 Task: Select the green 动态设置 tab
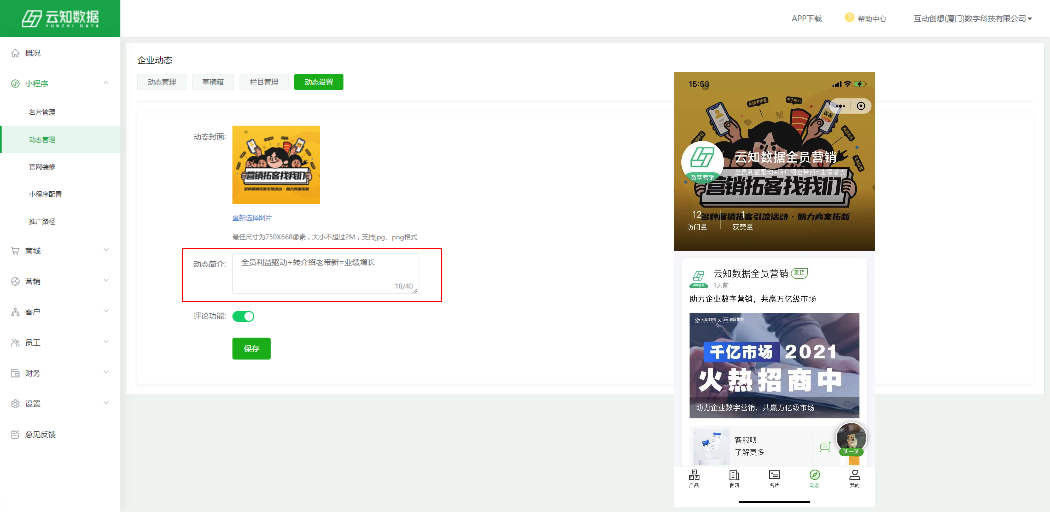point(319,82)
